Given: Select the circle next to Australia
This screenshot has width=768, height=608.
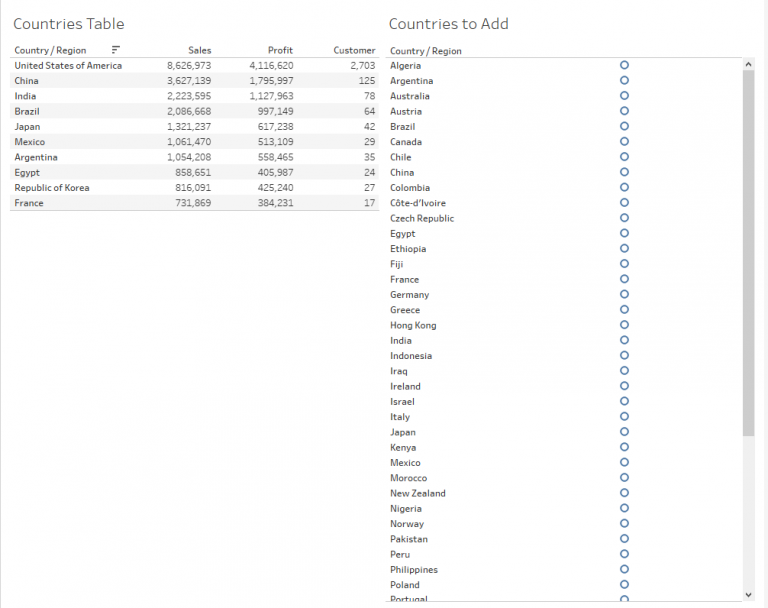Looking at the screenshot, I should pyautogui.click(x=624, y=95).
